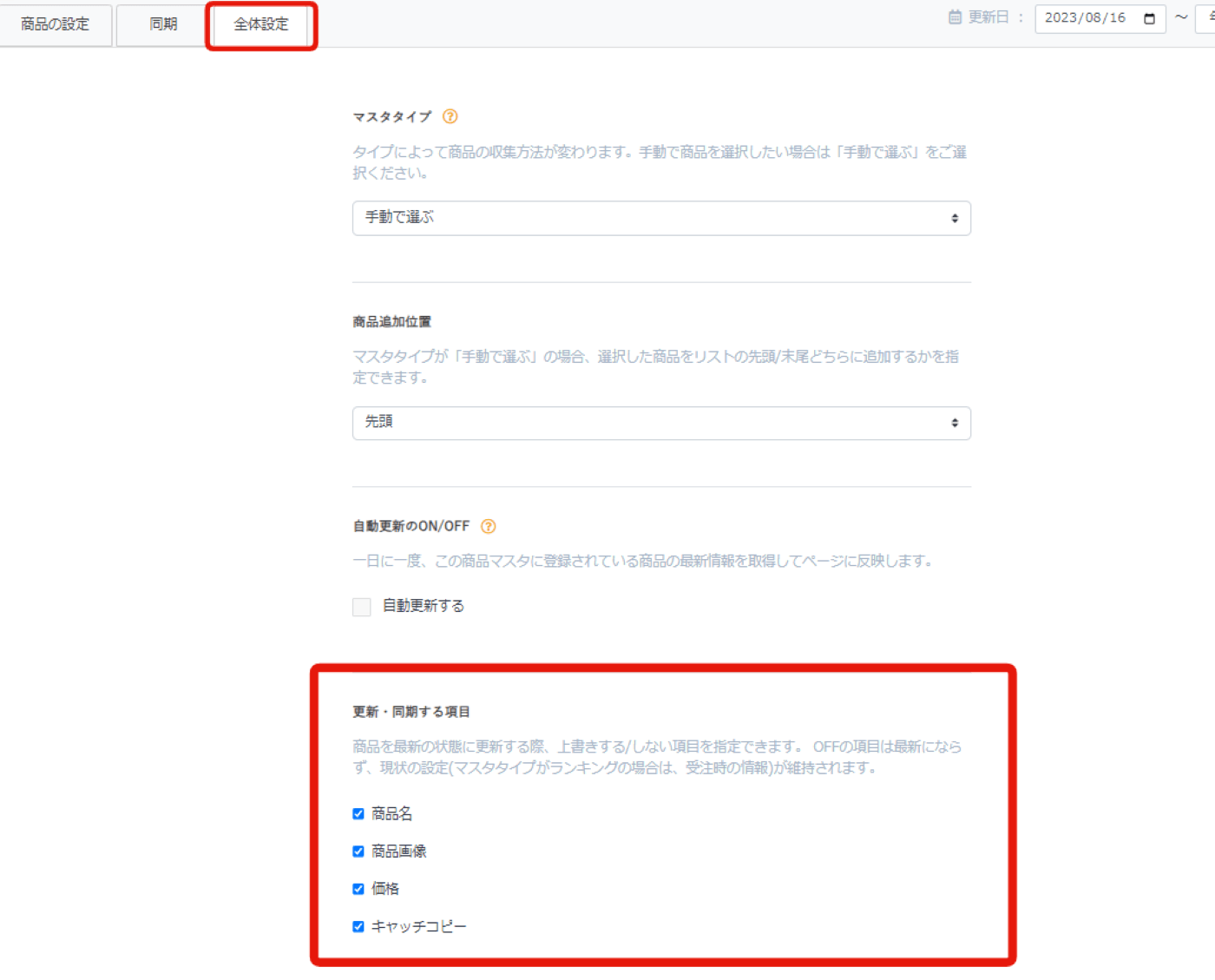The width and height of the screenshot is (1215, 980).
Task: Uncheck the 商品名 checkbox
Action: (x=358, y=814)
